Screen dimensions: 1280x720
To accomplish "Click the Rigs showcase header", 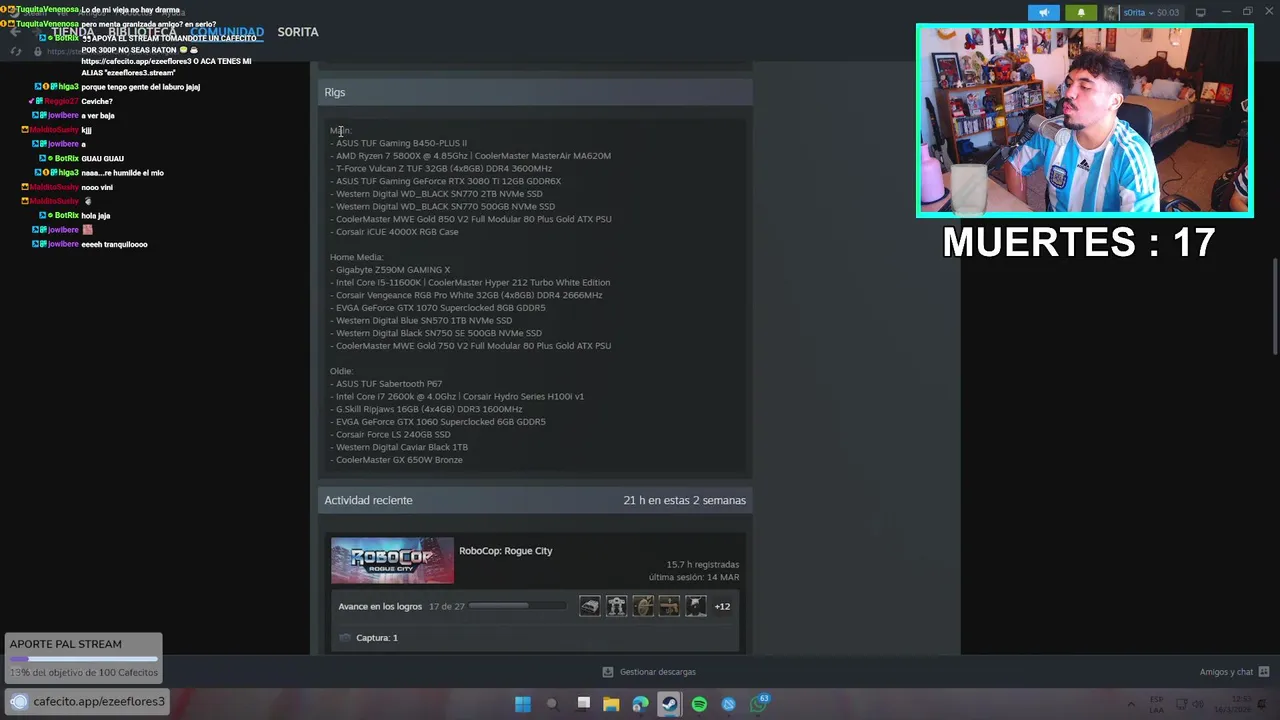I will coord(535,92).
